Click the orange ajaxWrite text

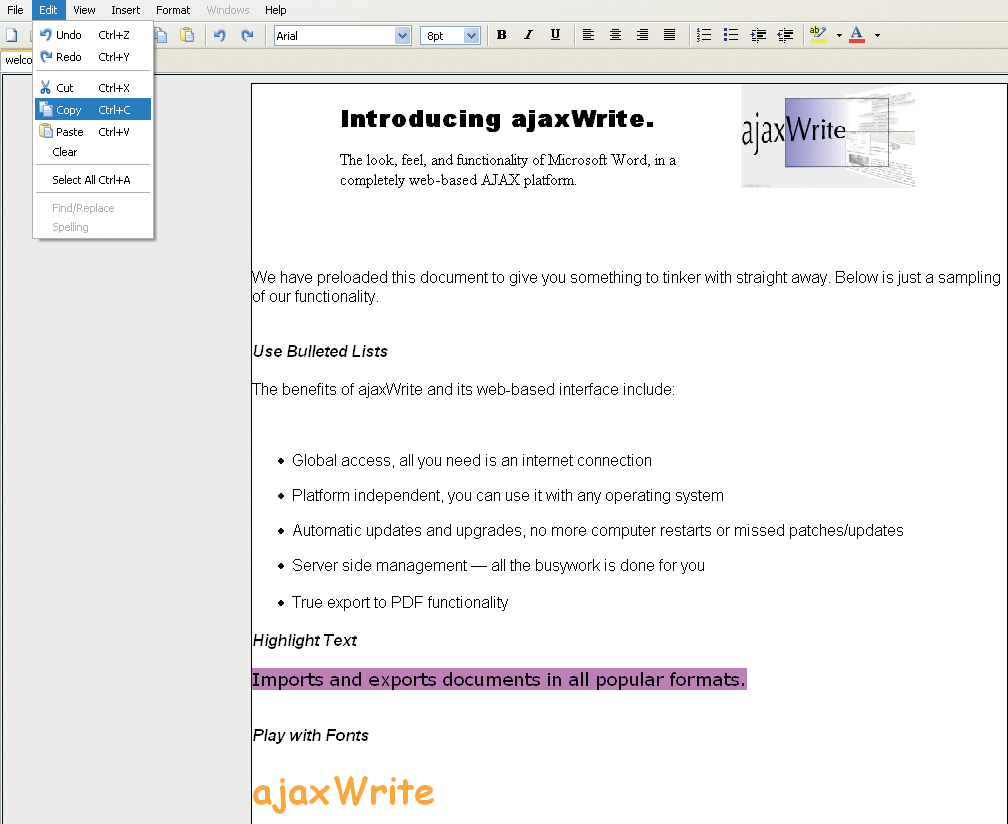[x=343, y=793]
